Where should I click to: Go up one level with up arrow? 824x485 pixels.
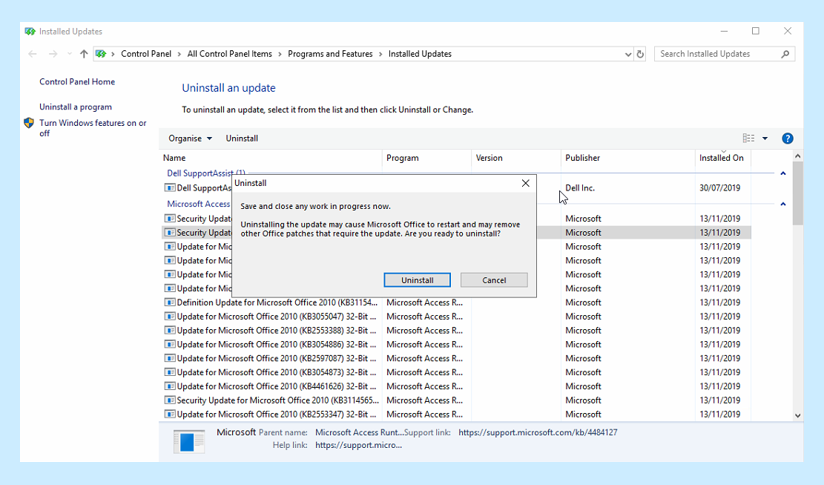[84, 54]
